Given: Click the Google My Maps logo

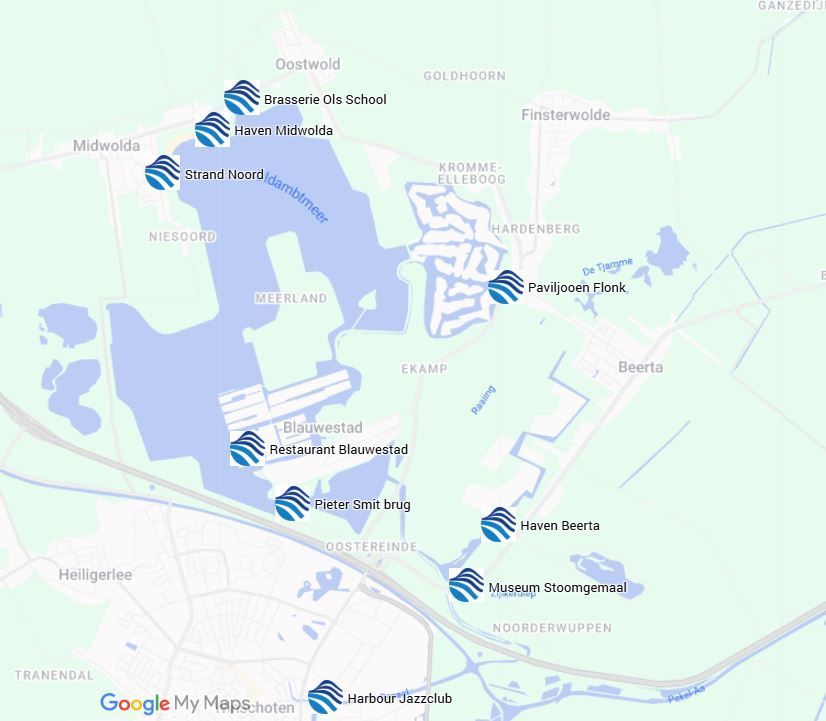Looking at the screenshot, I should 175,704.
